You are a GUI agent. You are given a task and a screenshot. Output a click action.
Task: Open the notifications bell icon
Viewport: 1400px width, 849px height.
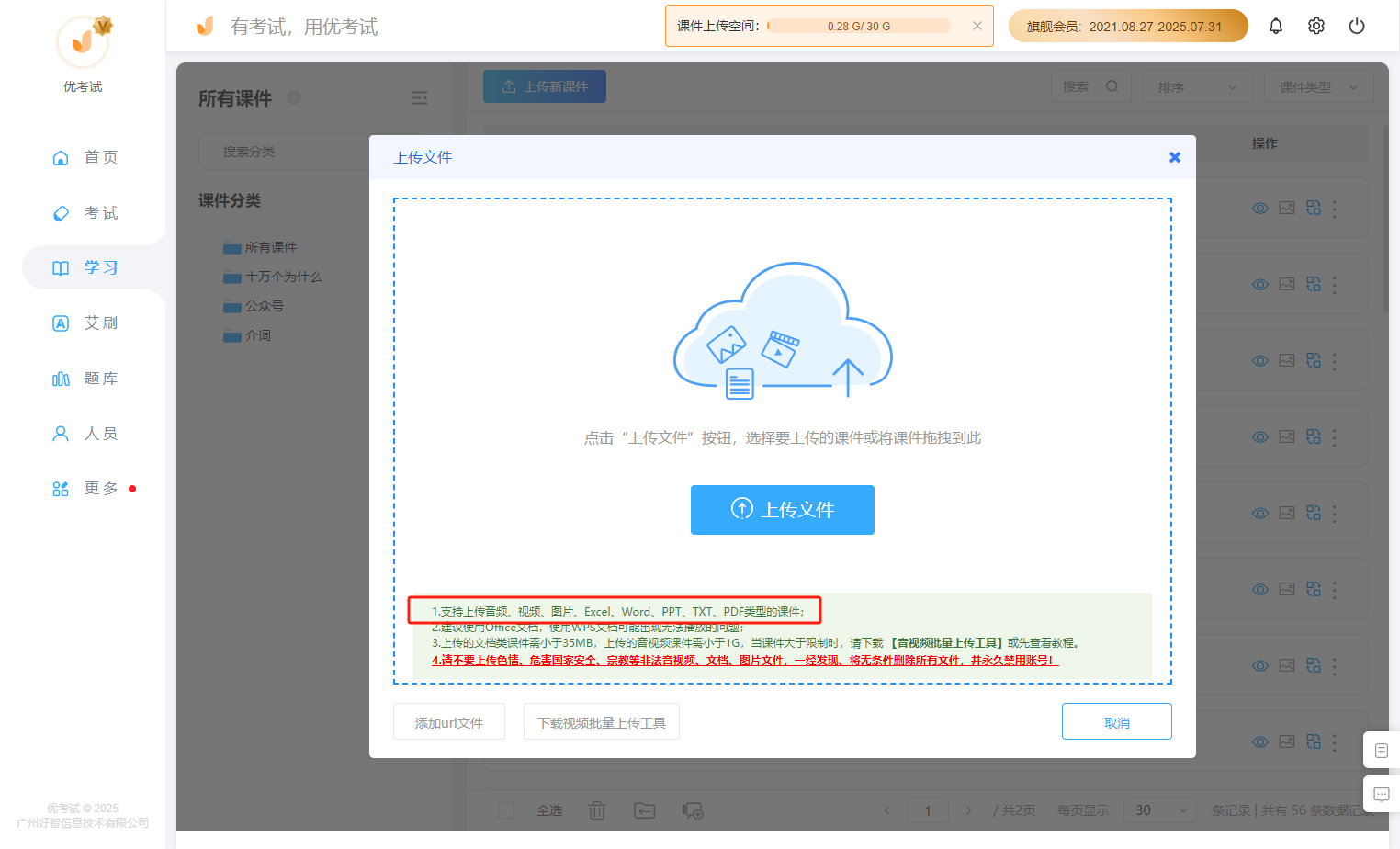(1276, 26)
